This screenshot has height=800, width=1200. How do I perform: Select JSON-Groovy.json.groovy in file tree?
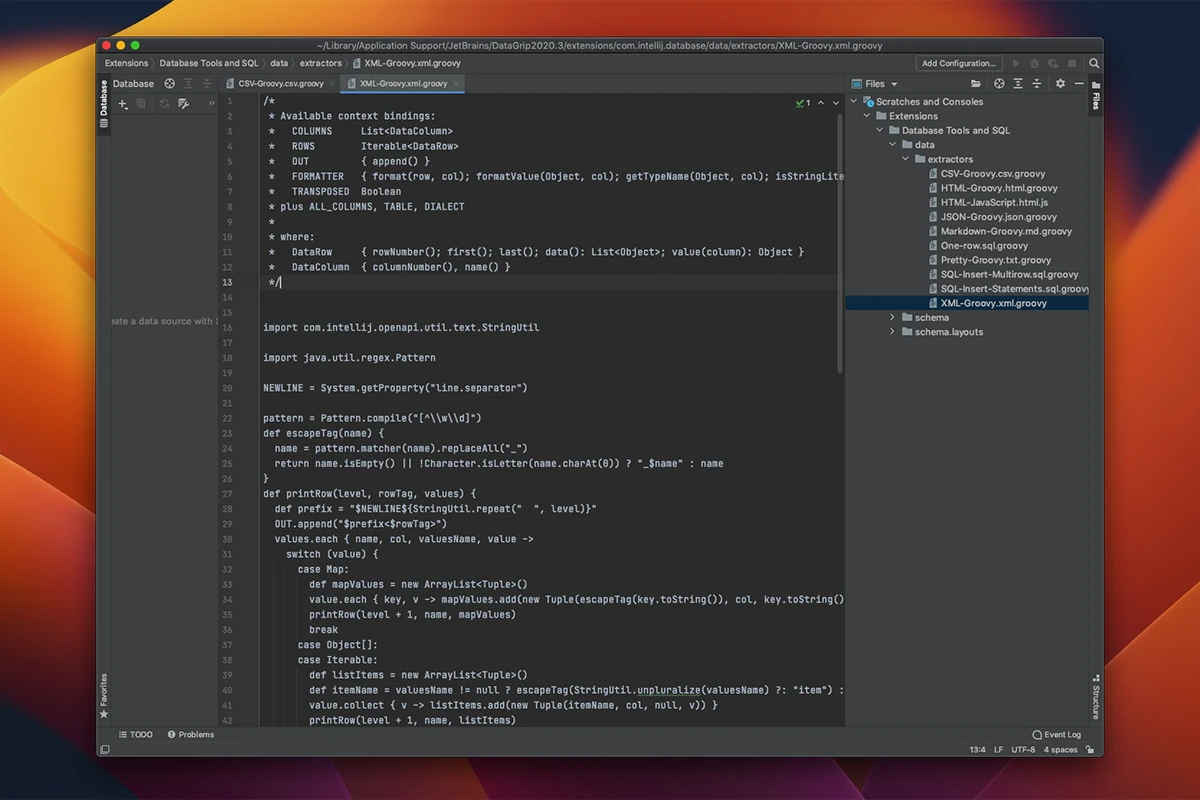click(x=998, y=217)
